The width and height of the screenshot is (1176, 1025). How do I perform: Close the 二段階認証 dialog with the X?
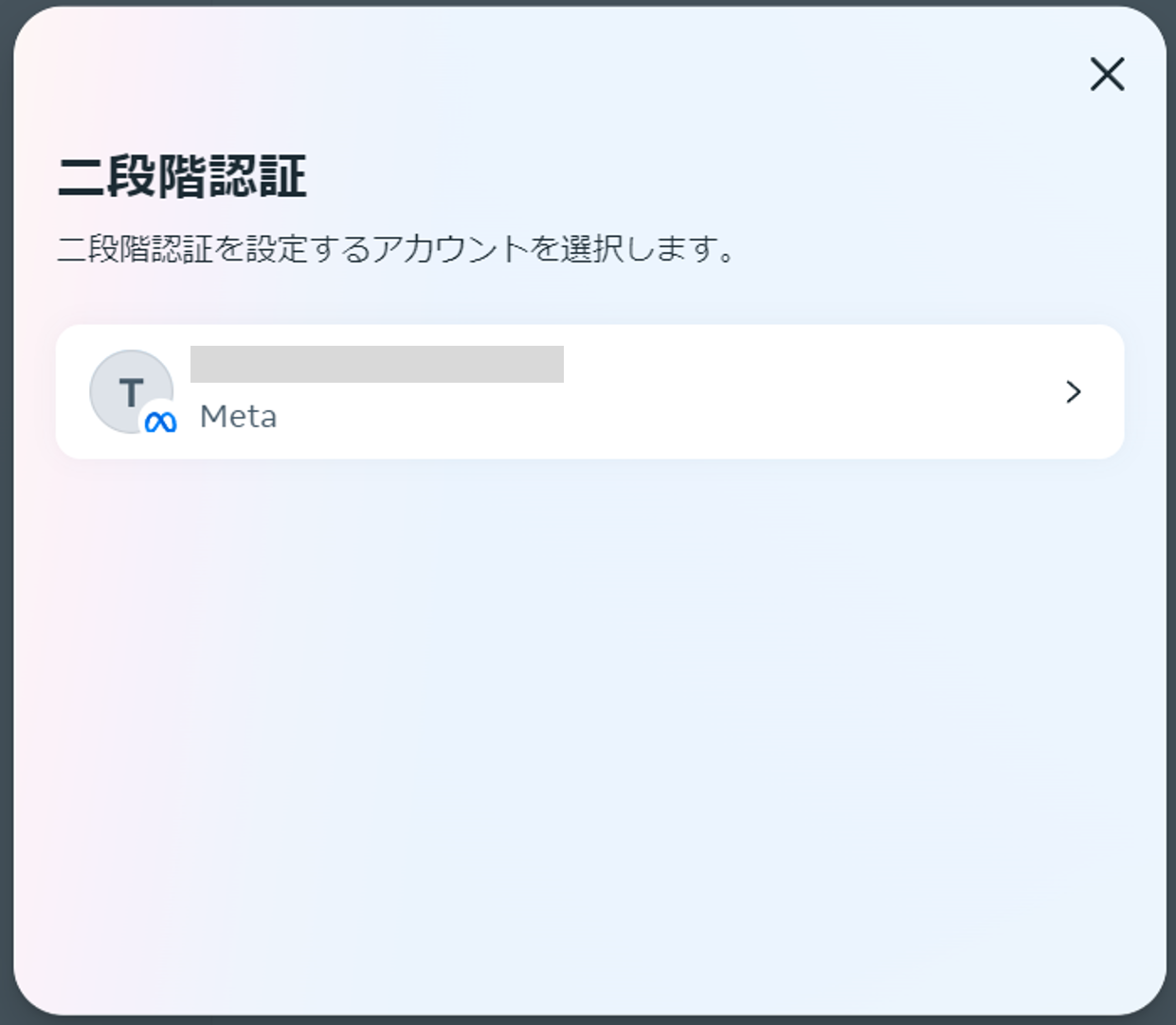coord(1106,74)
